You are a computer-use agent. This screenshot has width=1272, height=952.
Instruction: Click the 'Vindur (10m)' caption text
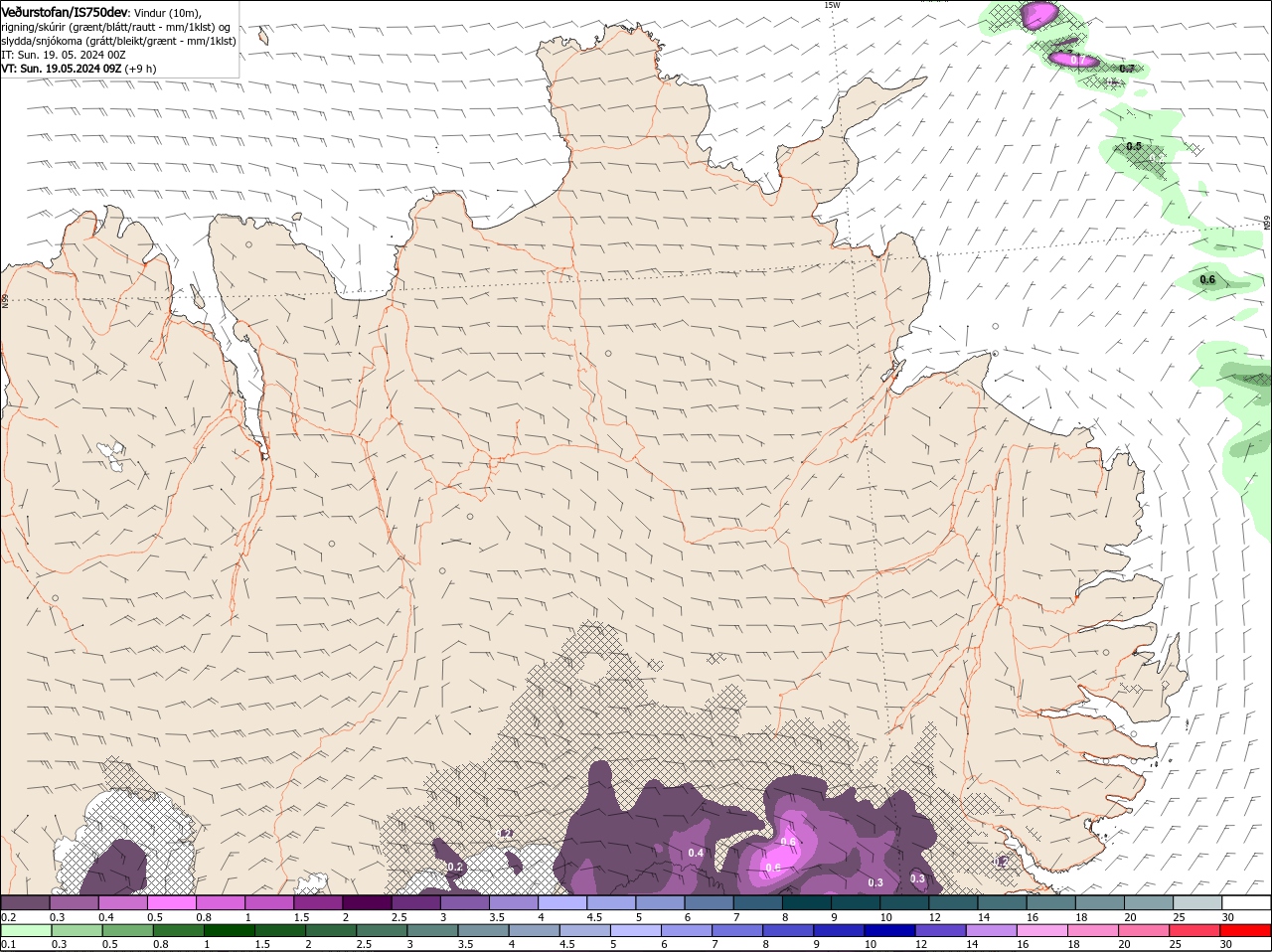(167, 13)
